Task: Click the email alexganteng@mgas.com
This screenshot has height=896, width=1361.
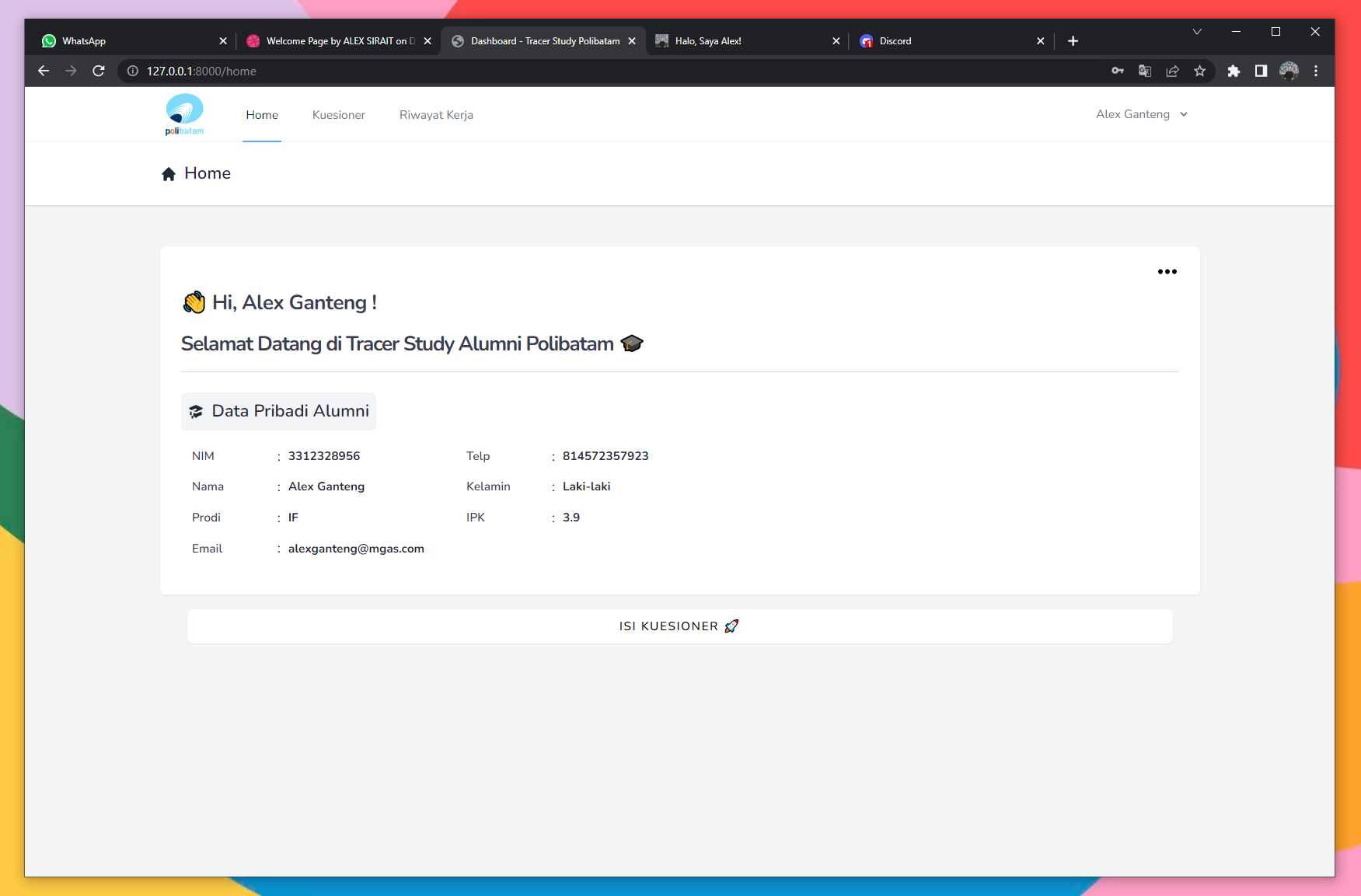Action: tap(356, 549)
